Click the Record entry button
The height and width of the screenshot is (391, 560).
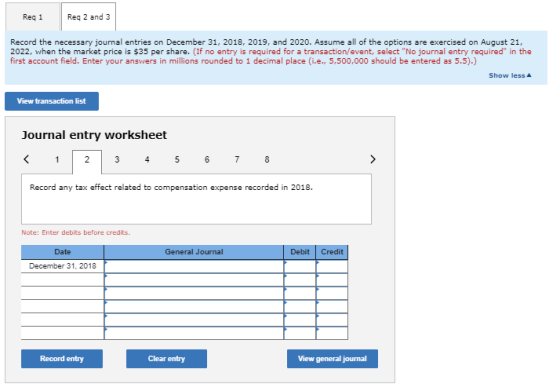(x=62, y=359)
